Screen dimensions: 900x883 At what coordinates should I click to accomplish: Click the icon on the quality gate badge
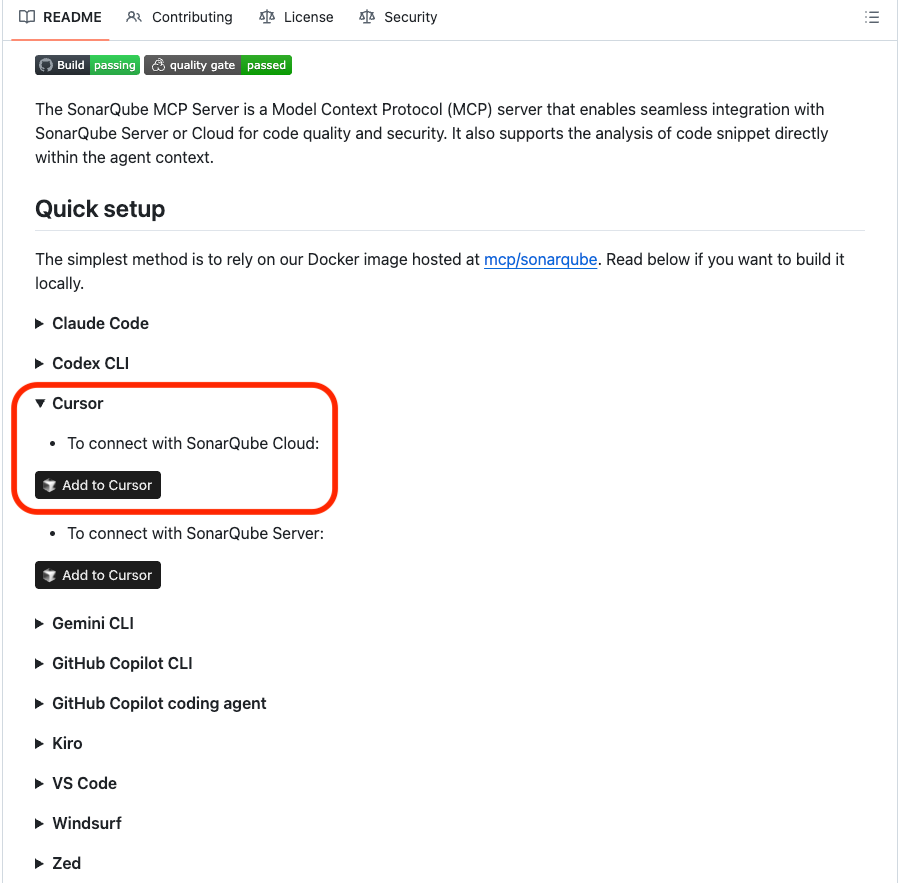[x=157, y=65]
